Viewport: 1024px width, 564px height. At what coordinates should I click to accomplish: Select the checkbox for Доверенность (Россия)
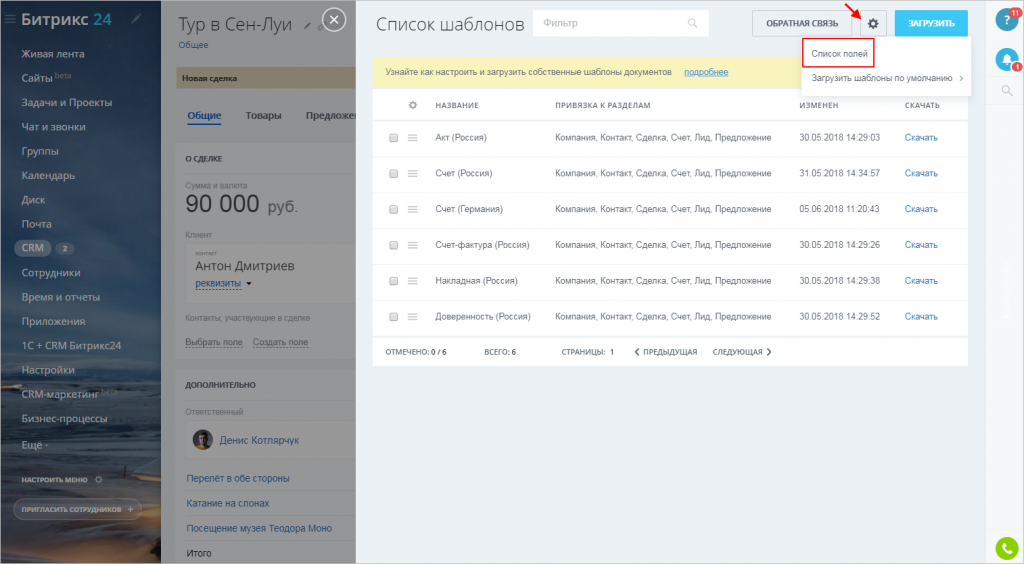click(x=393, y=317)
